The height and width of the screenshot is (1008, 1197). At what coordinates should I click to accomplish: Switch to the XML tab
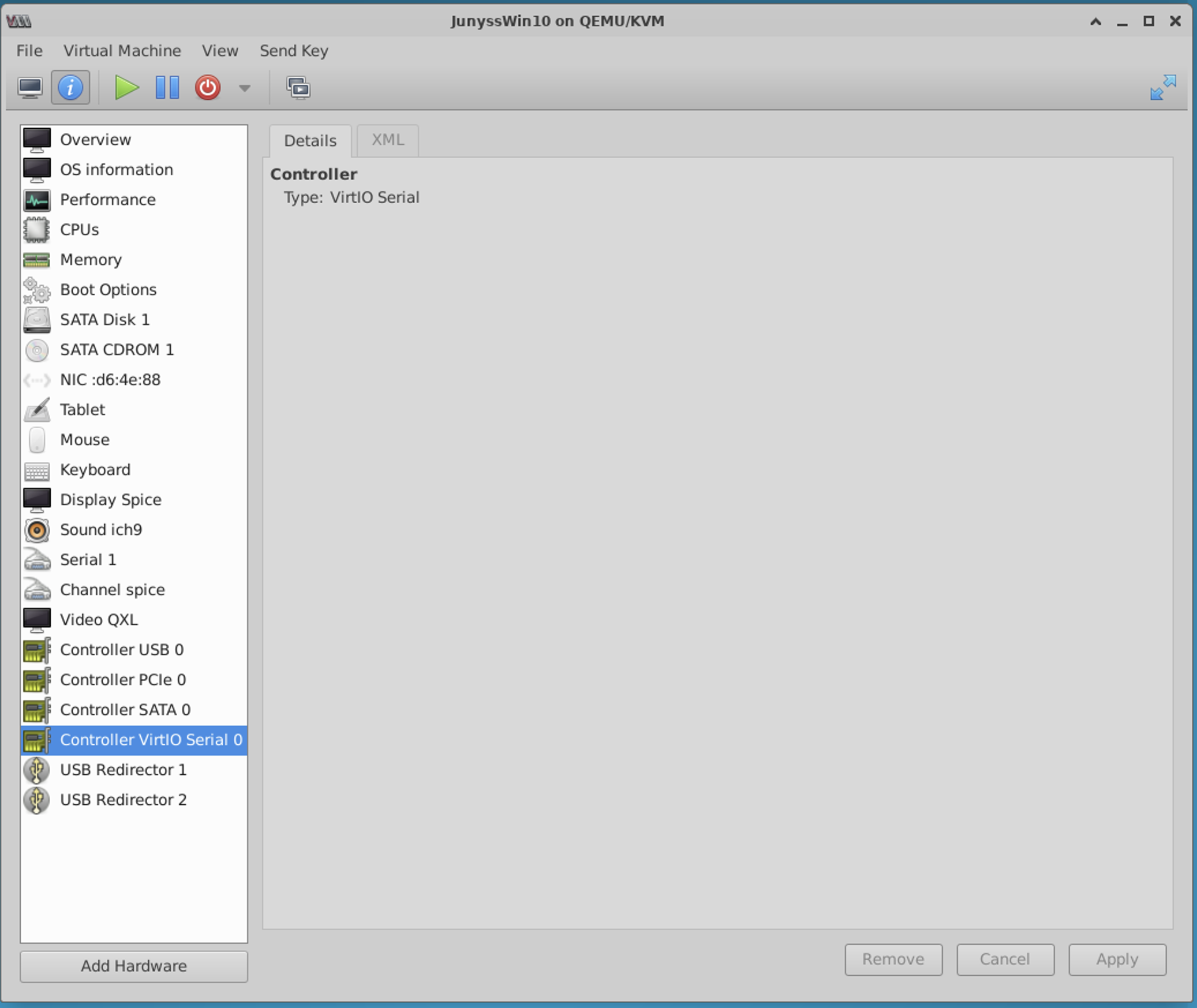[x=387, y=140]
